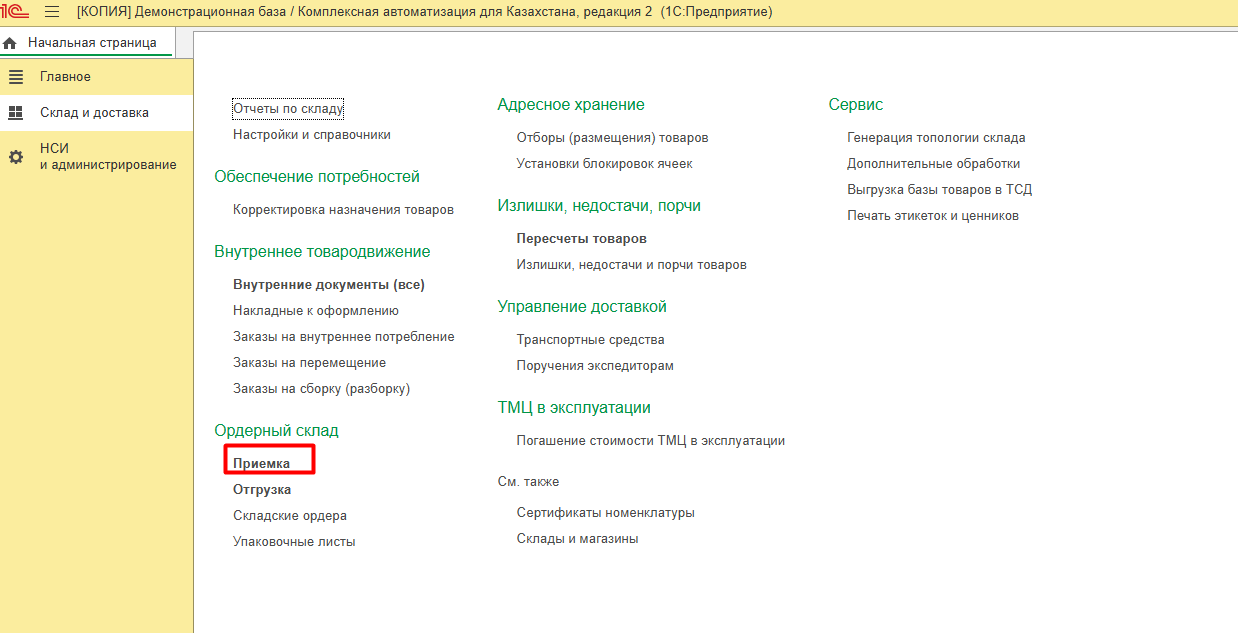Open Отгрузка in Ордерный склад
The width and height of the screenshot is (1238, 633).
262,490
